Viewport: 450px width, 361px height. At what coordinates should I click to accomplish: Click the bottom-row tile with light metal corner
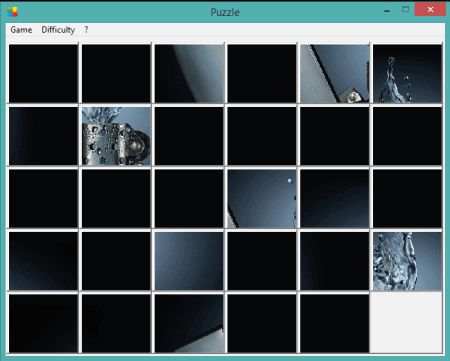pyautogui.click(x=189, y=323)
